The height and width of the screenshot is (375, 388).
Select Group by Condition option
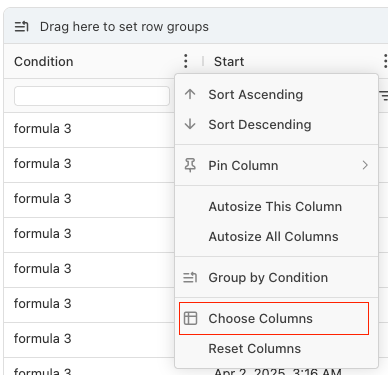tap(276, 277)
